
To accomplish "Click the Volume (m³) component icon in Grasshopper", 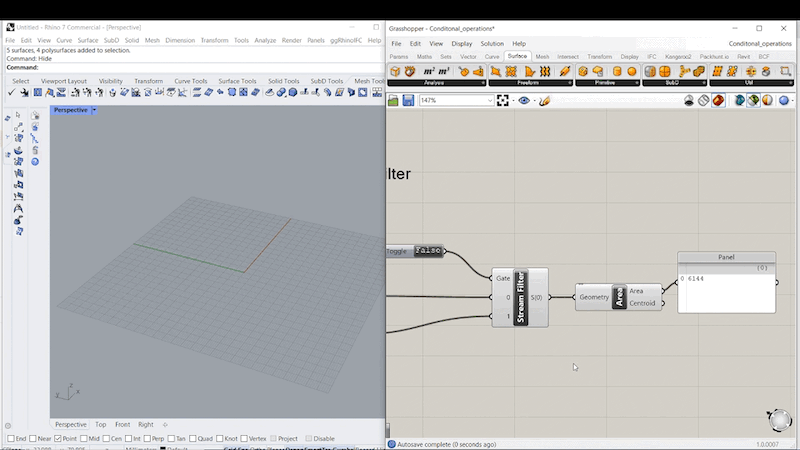I will [x=444, y=71].
